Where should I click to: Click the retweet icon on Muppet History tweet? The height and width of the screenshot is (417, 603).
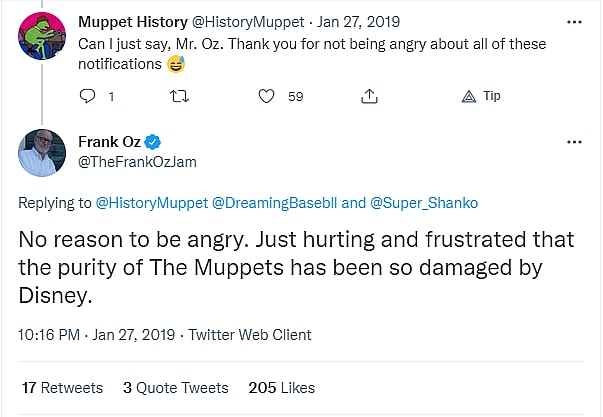[x=181, y=96]
